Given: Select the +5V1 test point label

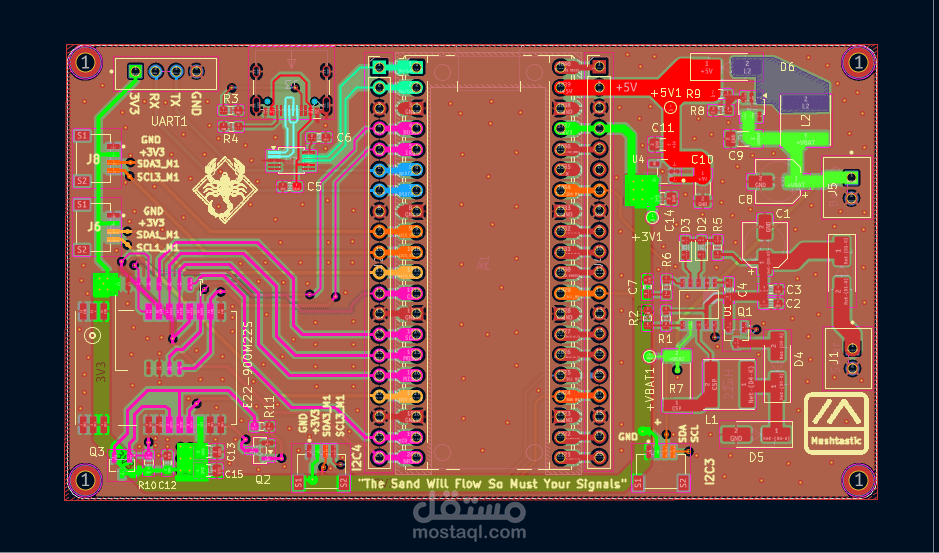Looking at the screenshot, I should tap(667, 93).
